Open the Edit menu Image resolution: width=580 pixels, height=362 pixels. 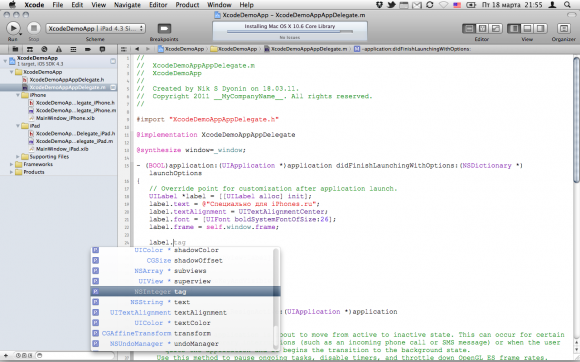(x=77, y=5)
